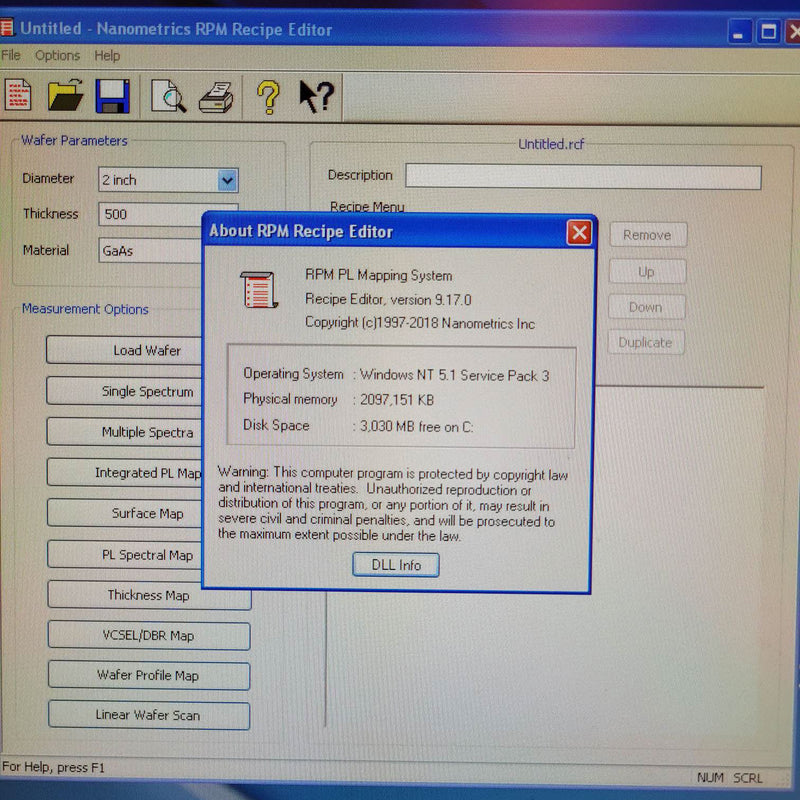This screenshot has height=800, width=800.
Task: Activate context help arrow-question icon
Action: coord(316,97)
